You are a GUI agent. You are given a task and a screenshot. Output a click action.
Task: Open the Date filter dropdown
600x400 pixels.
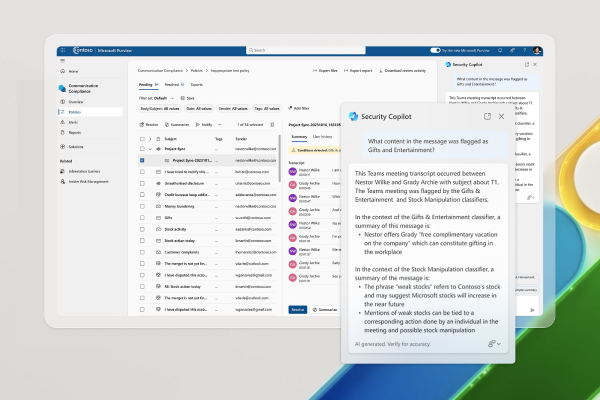(201, 107)
